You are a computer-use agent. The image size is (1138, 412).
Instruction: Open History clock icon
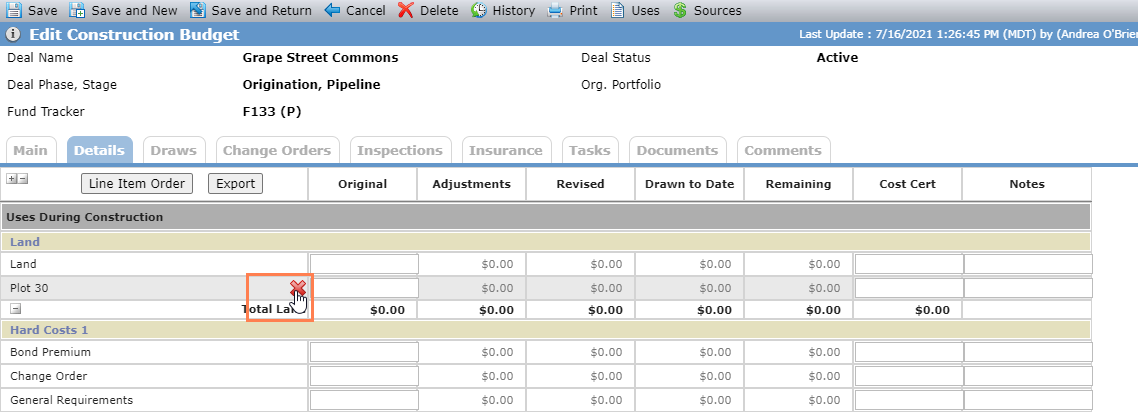pyautogui.click(x=479, y=10)
